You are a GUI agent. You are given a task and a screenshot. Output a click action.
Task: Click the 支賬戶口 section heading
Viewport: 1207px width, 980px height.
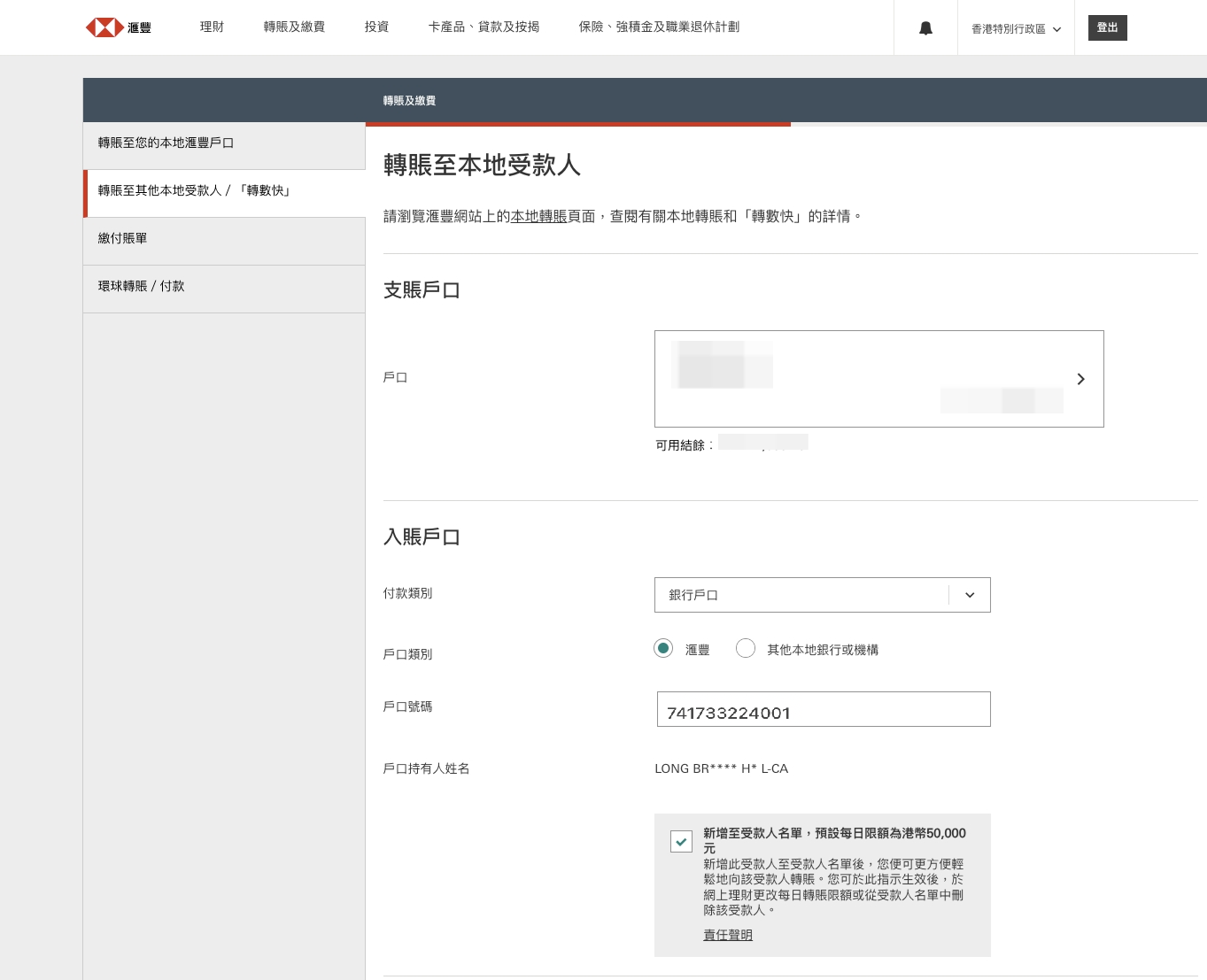tap(422, 290)
